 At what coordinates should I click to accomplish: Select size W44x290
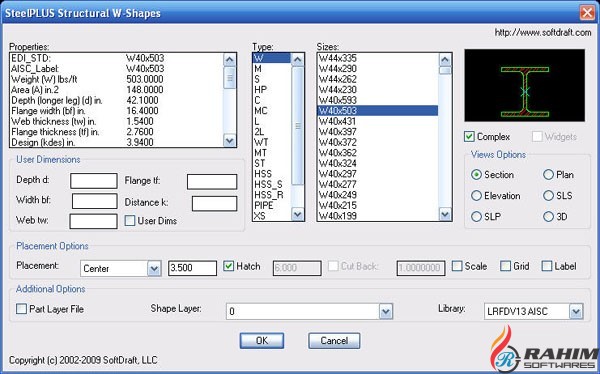coord(378,69)
